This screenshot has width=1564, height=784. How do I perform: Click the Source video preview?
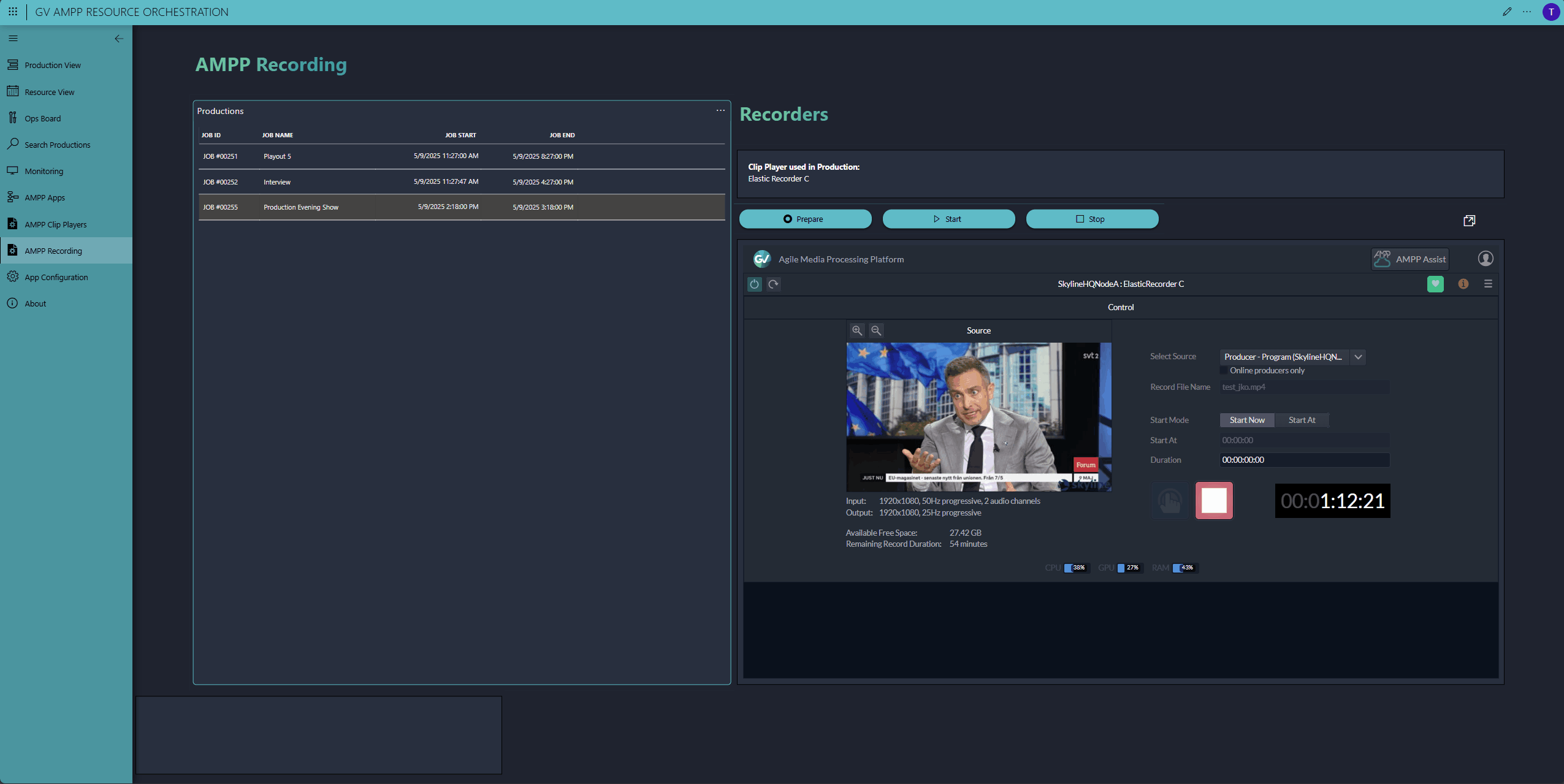coord(978,417)
